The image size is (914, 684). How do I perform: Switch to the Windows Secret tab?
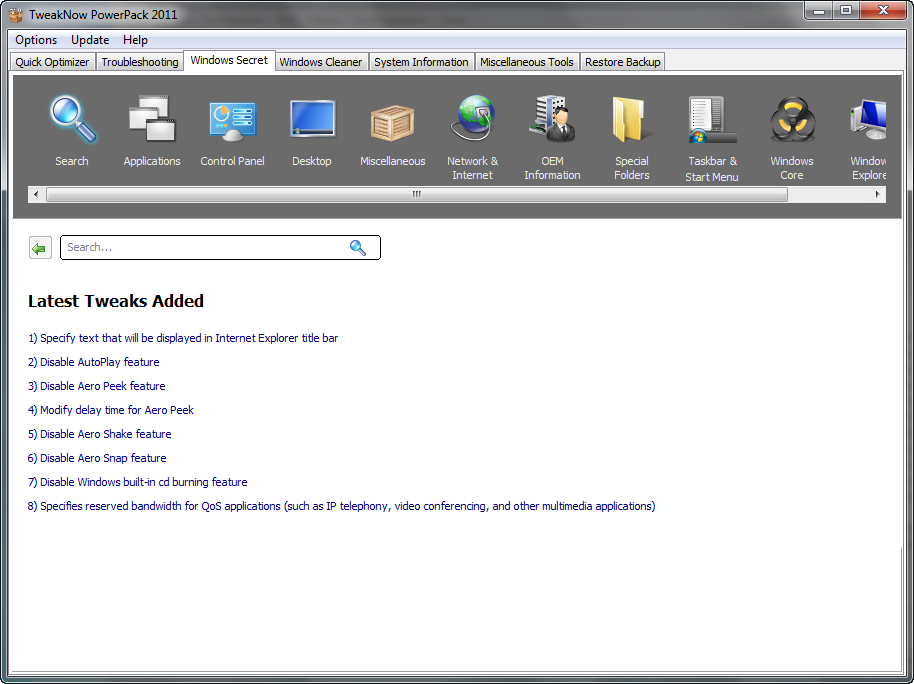point(229,60)
